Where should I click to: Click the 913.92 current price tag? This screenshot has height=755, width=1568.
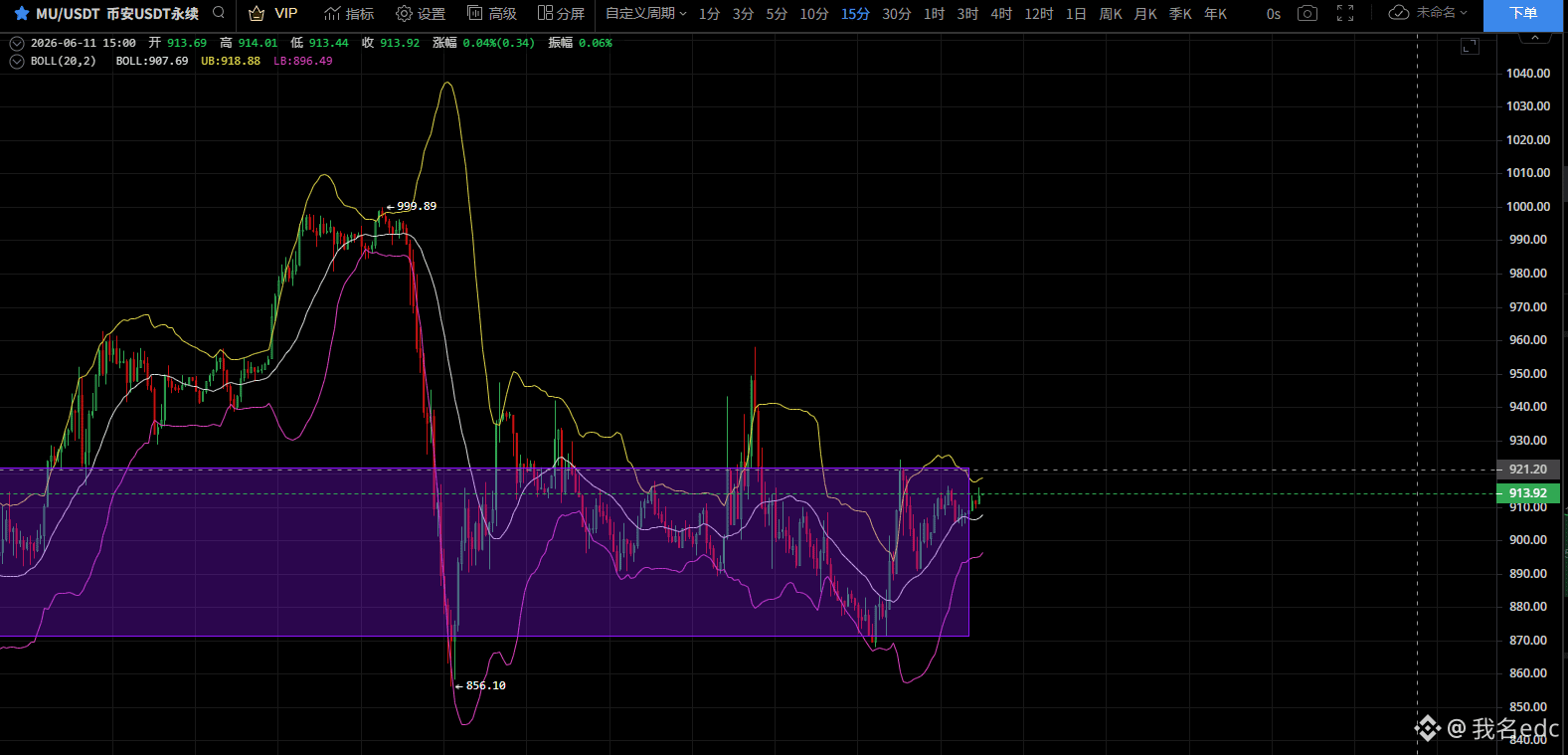(1527, 492)
